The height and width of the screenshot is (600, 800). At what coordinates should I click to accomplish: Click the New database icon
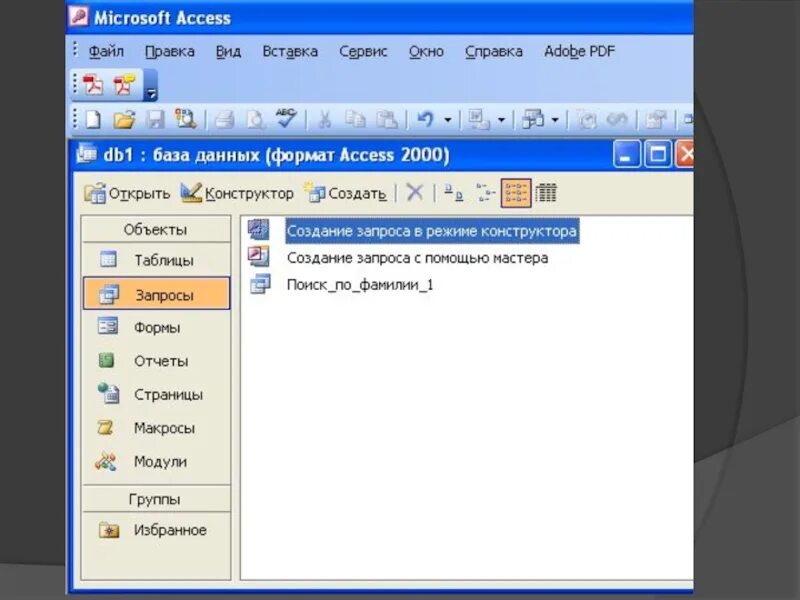(93, 120)
